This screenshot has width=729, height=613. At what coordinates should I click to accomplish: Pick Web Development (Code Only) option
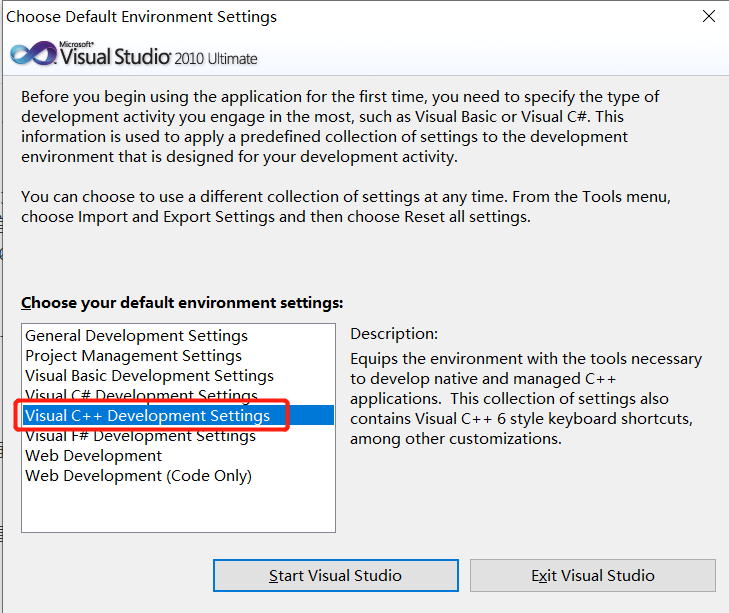(x=138, y=476)
